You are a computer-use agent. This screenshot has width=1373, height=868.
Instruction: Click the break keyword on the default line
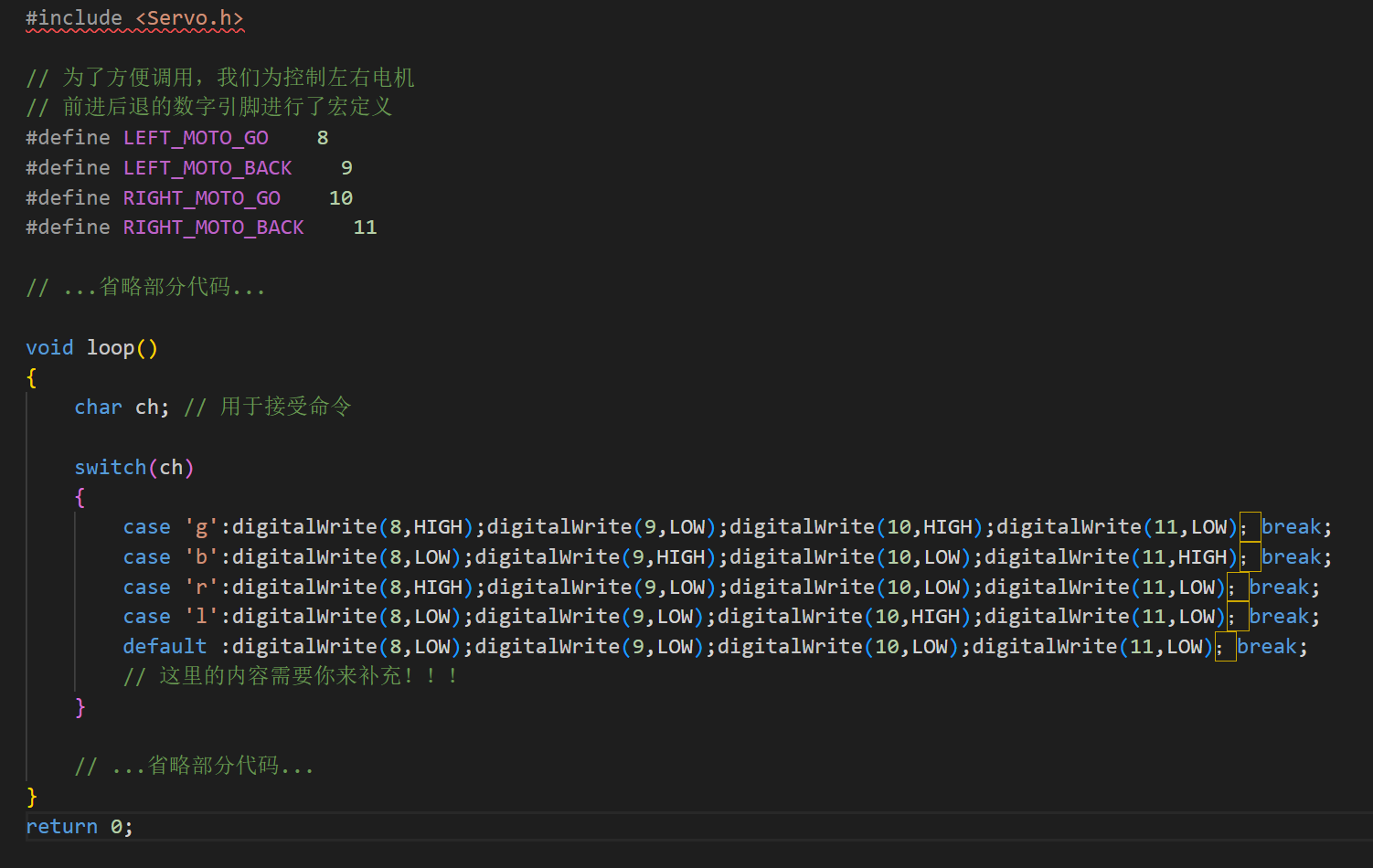pos(1267,647)
